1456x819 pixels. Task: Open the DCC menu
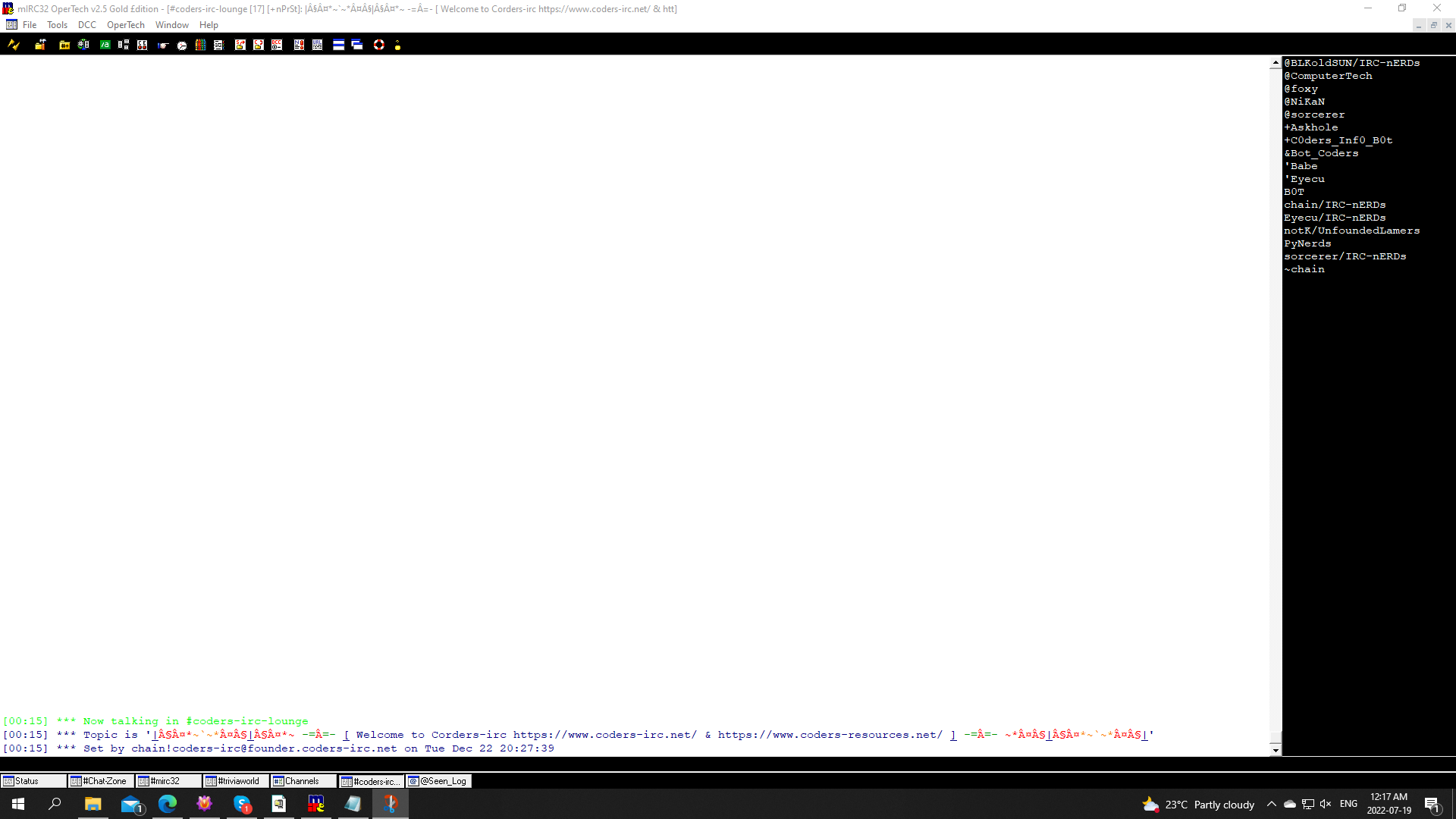tap(86, 25)
